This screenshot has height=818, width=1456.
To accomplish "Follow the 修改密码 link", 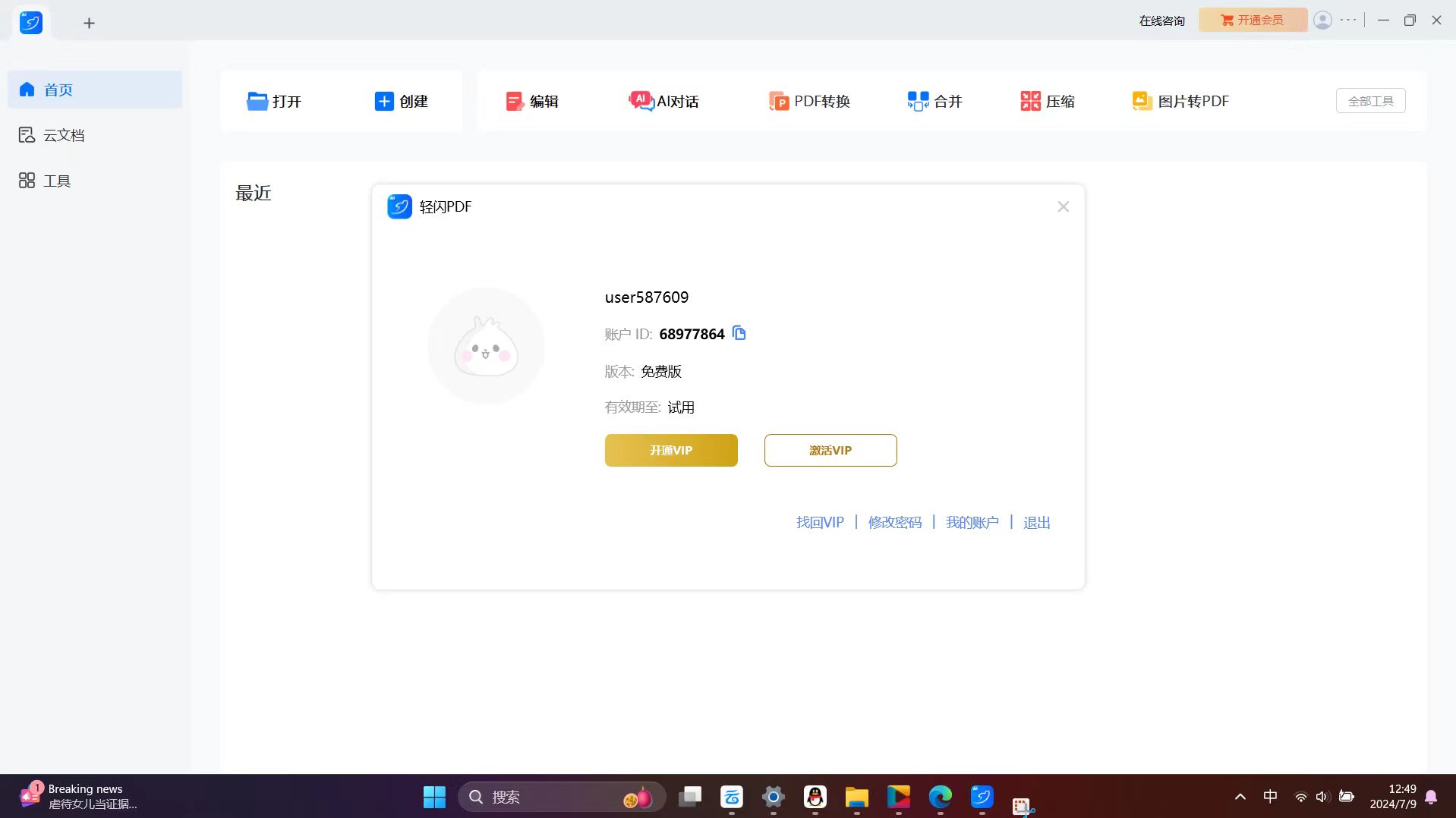I will pyautogui.click(x=894, y=522).
